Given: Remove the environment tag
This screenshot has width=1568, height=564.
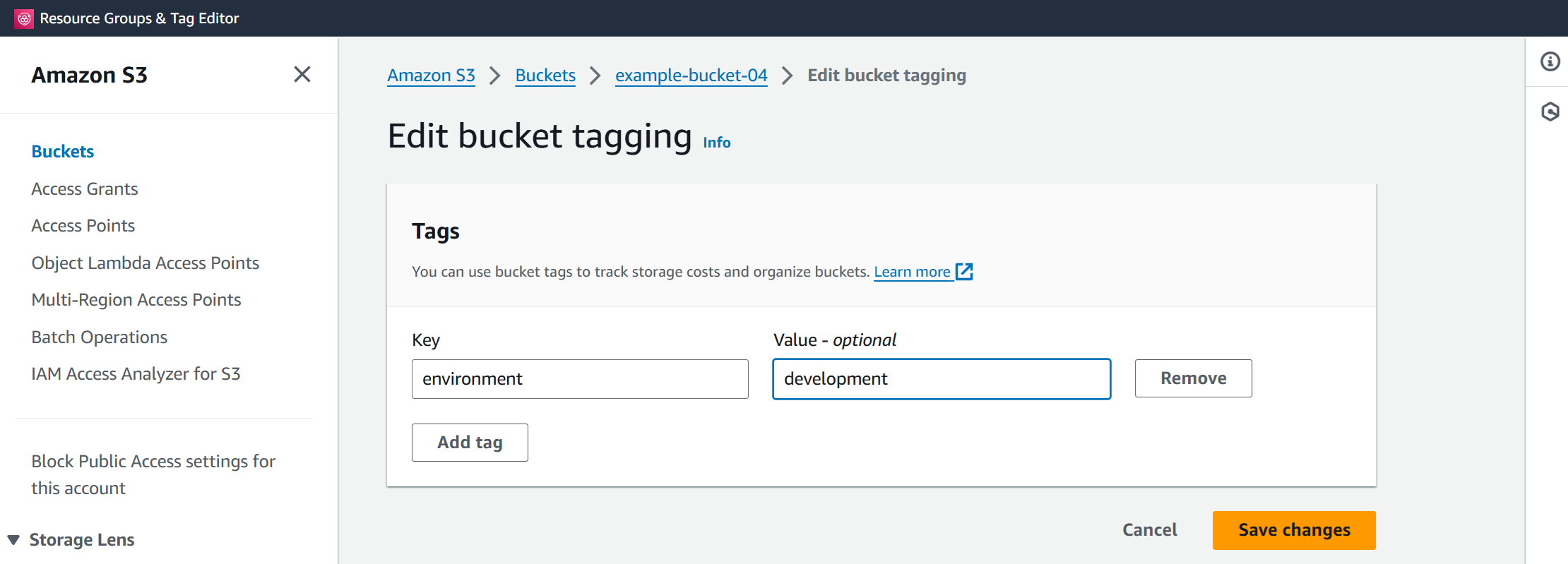Looking at the screenshot, I should (1193, 378).
